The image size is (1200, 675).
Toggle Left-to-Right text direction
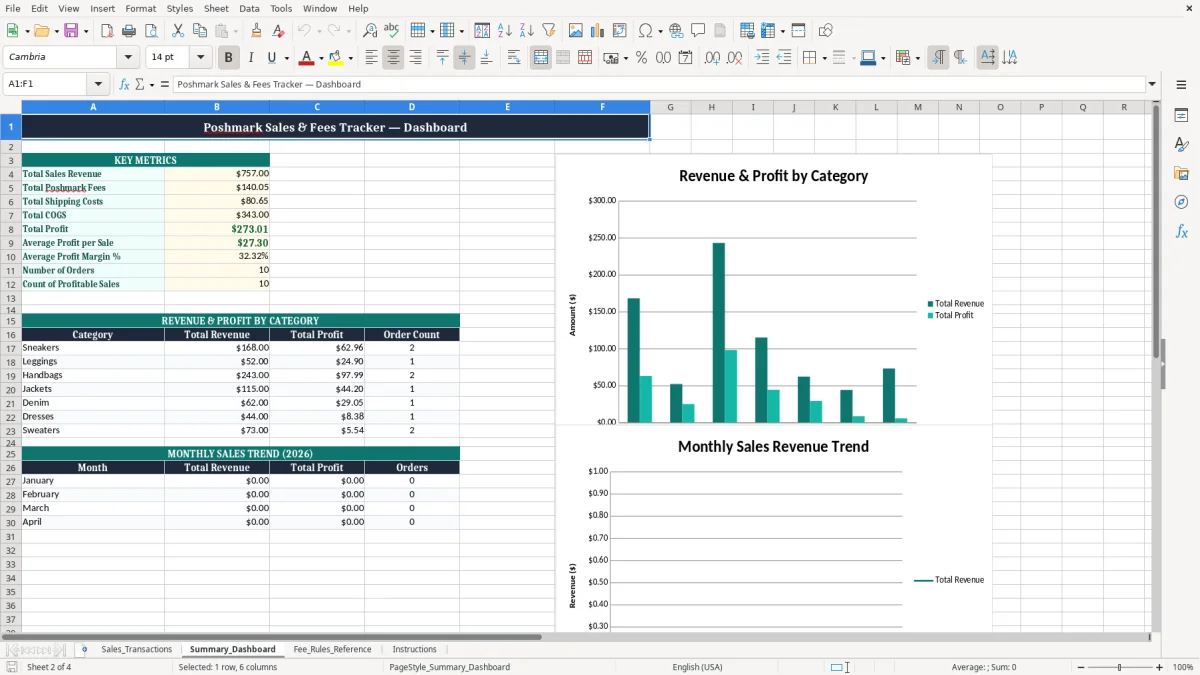(938, 58)
